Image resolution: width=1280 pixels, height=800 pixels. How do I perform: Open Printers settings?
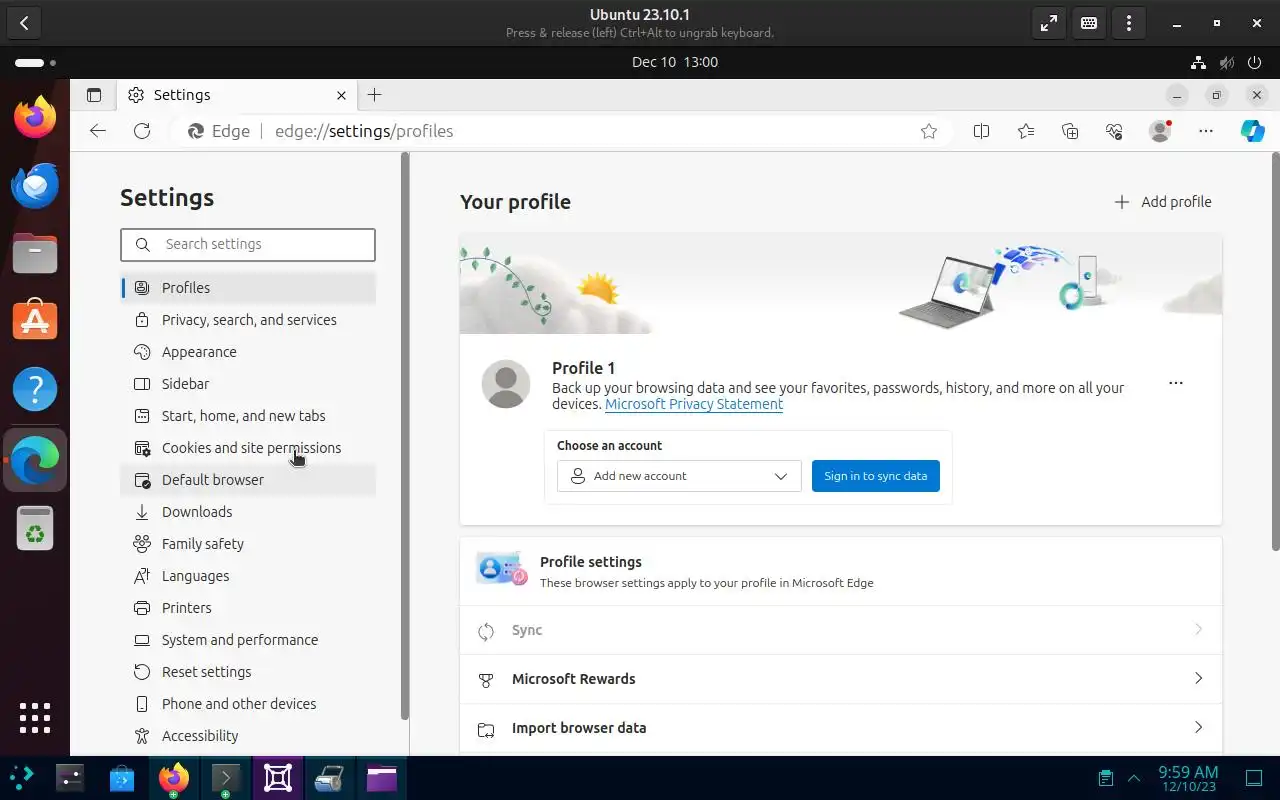point(248,608)
